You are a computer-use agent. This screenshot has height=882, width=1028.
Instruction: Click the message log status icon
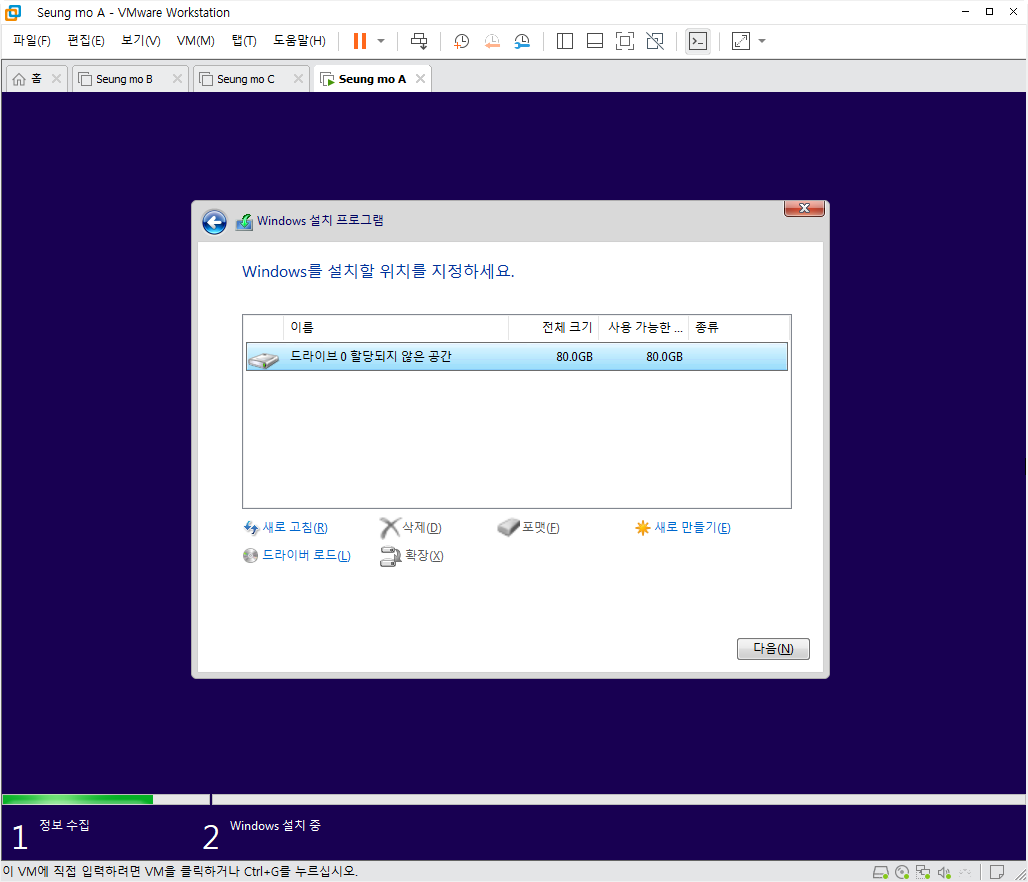tap(997, 872)
